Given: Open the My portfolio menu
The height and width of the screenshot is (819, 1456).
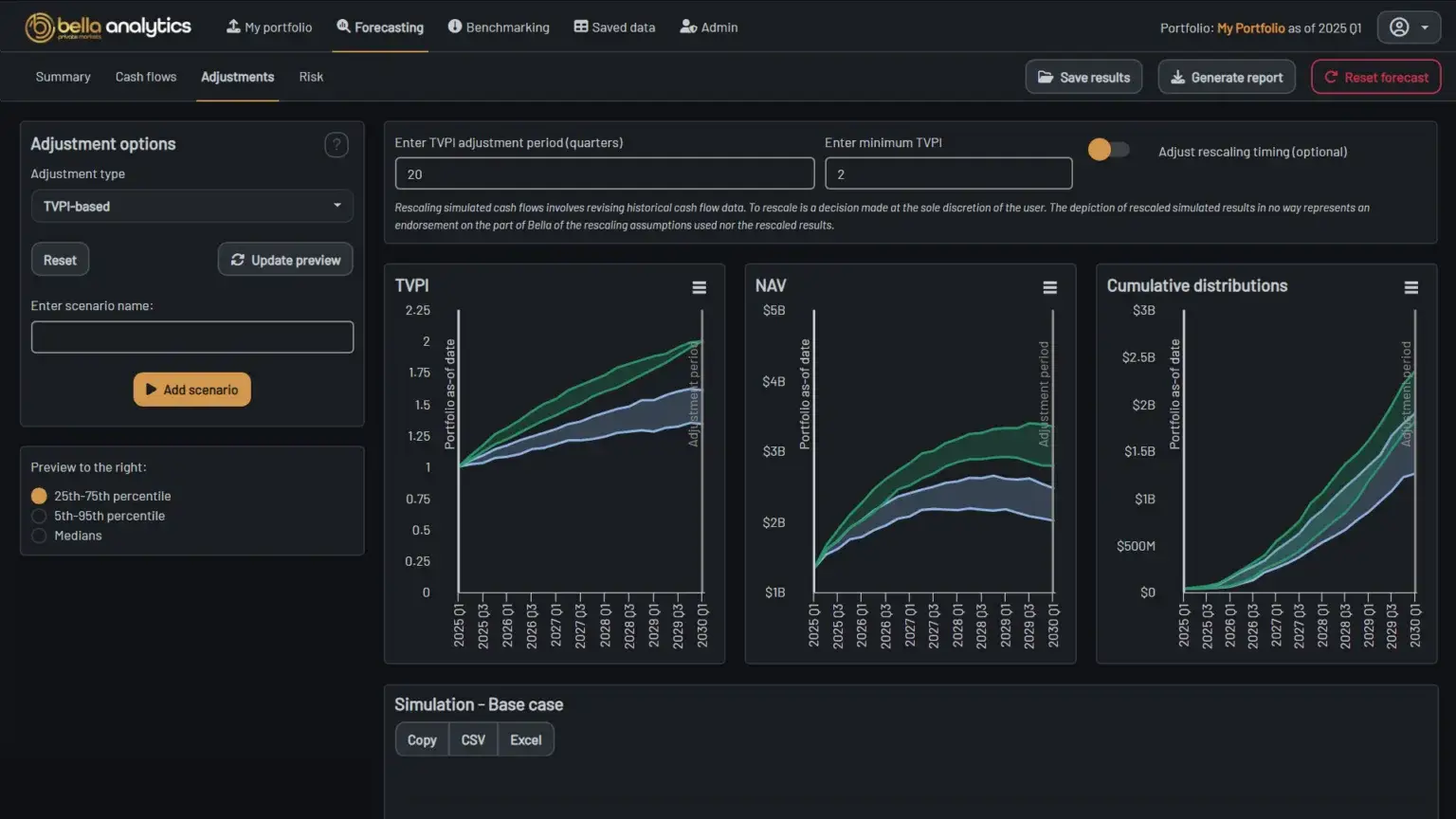Looking at the screenshot, I should (269, 27).
